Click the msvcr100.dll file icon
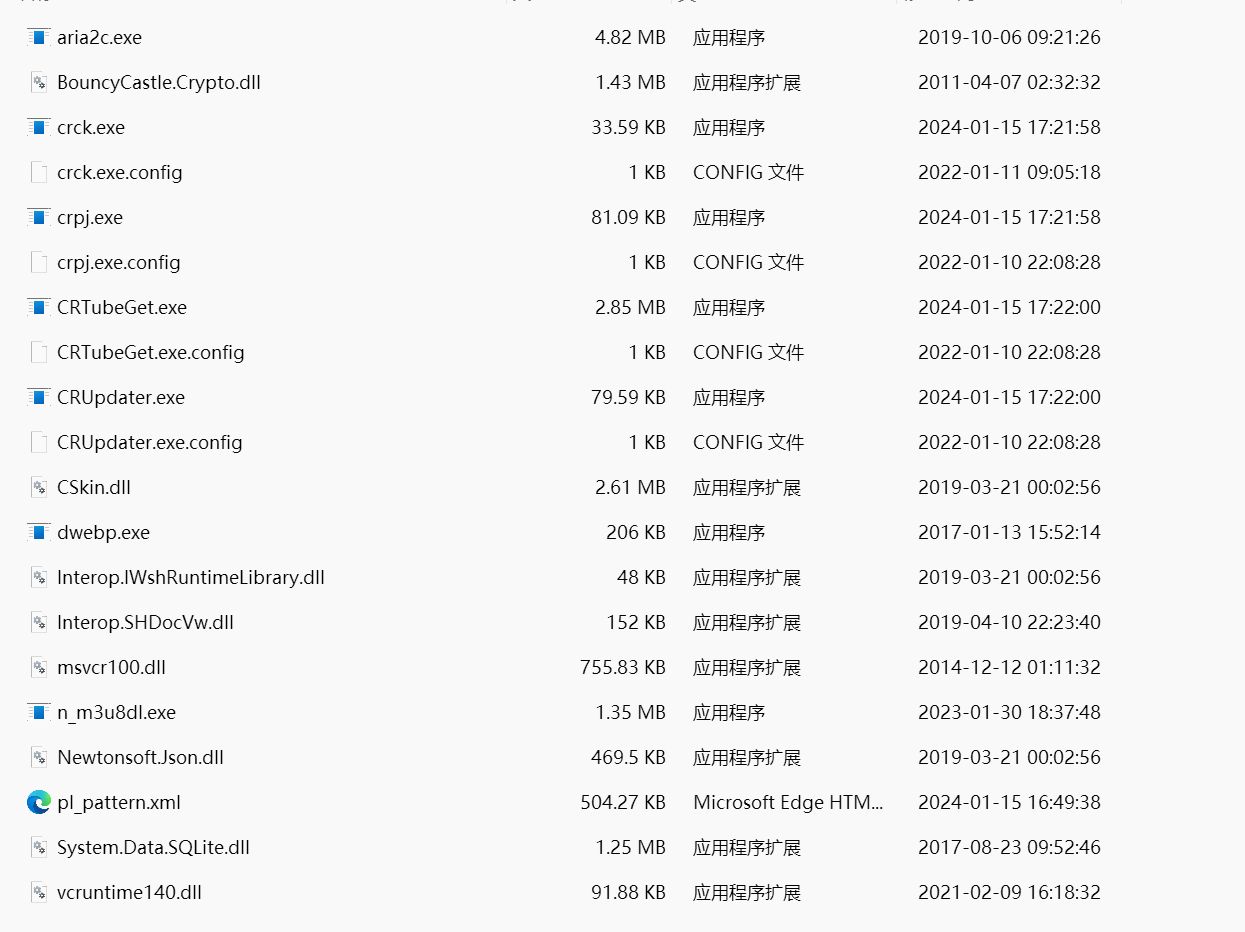Screen dimensions: 1245x932 tap(39, 668)
